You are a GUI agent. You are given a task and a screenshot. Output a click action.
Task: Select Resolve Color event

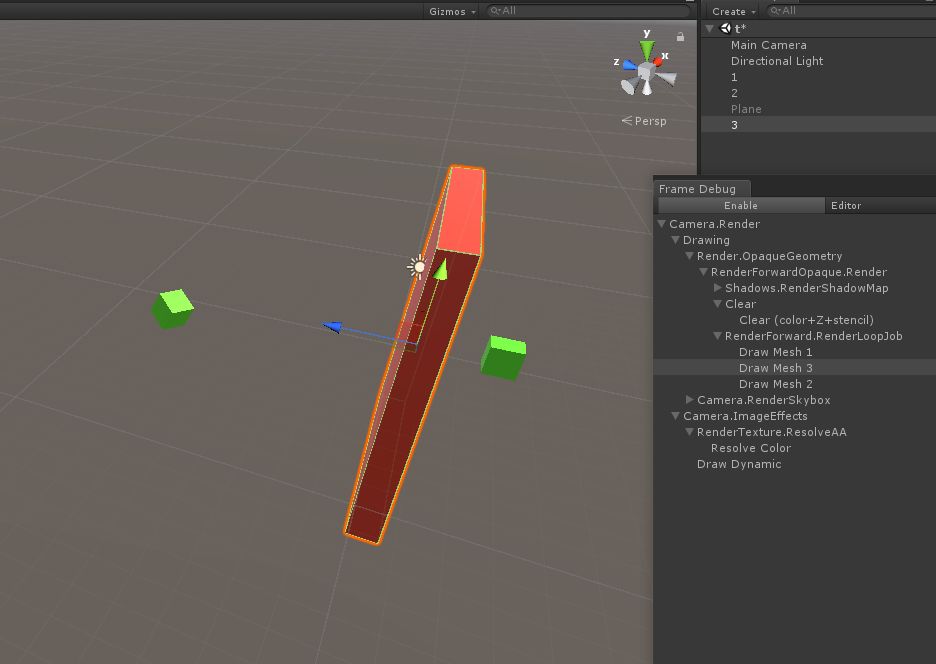click(751, 448)
